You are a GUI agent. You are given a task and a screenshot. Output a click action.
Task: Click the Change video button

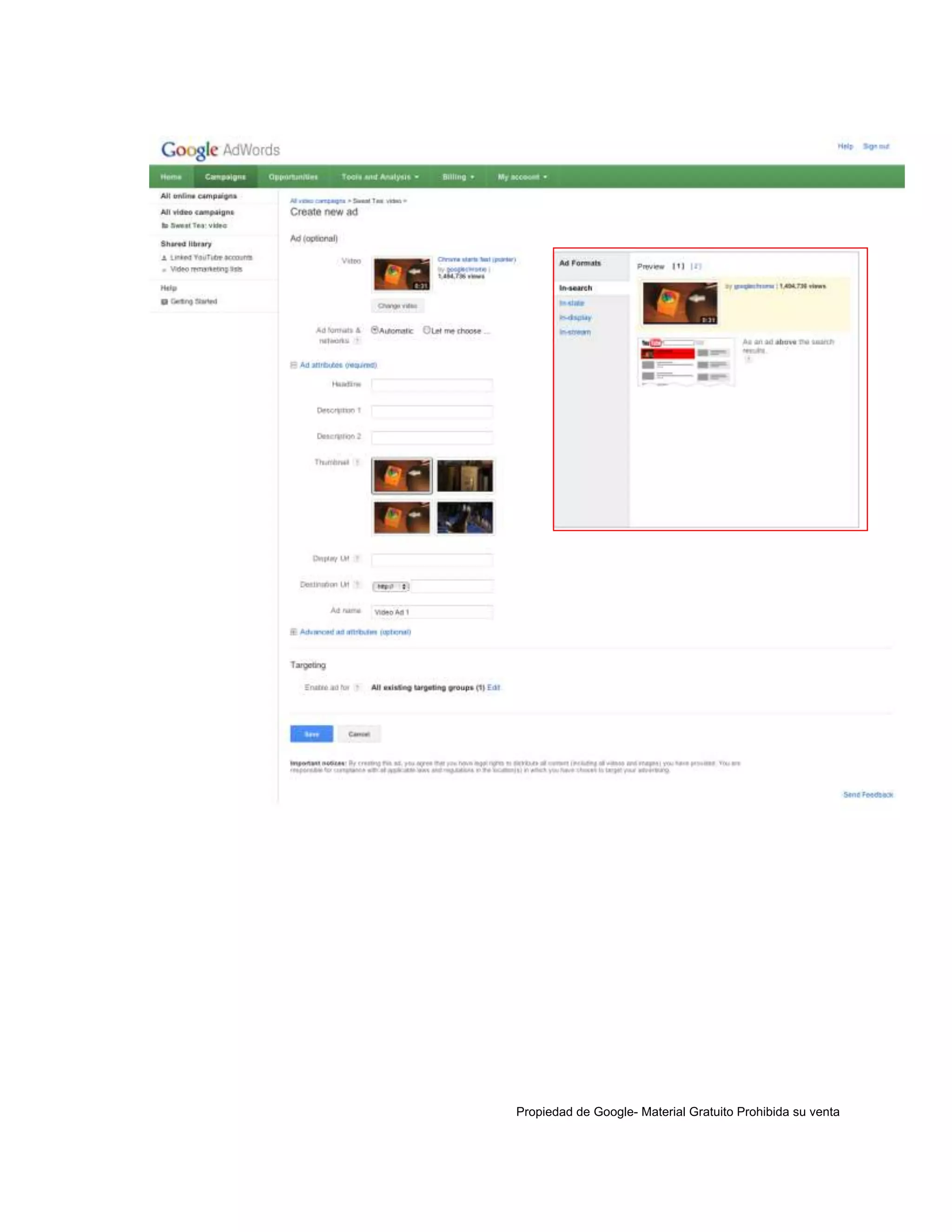pos(397,306)
